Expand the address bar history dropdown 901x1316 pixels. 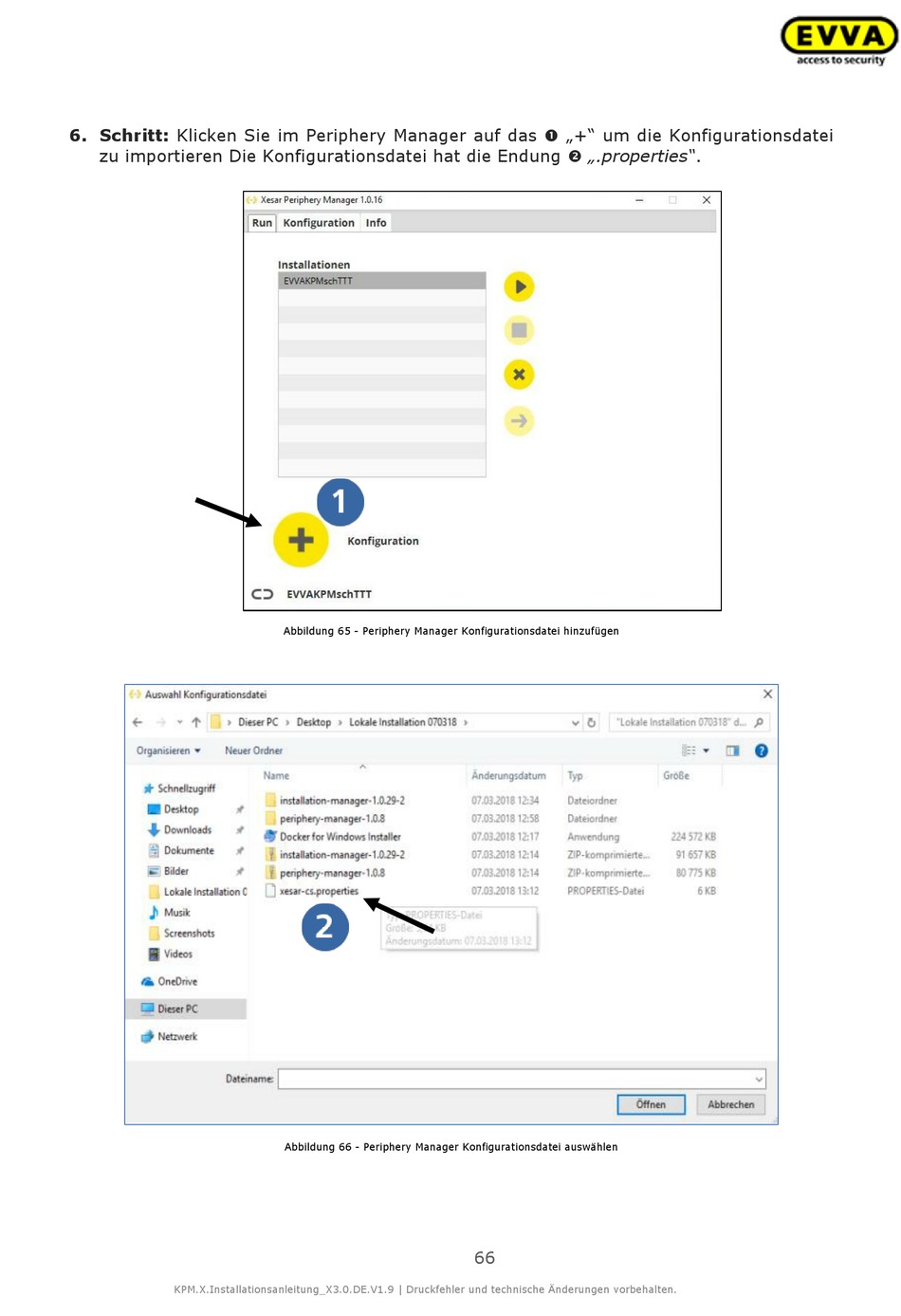click(575, 723)
